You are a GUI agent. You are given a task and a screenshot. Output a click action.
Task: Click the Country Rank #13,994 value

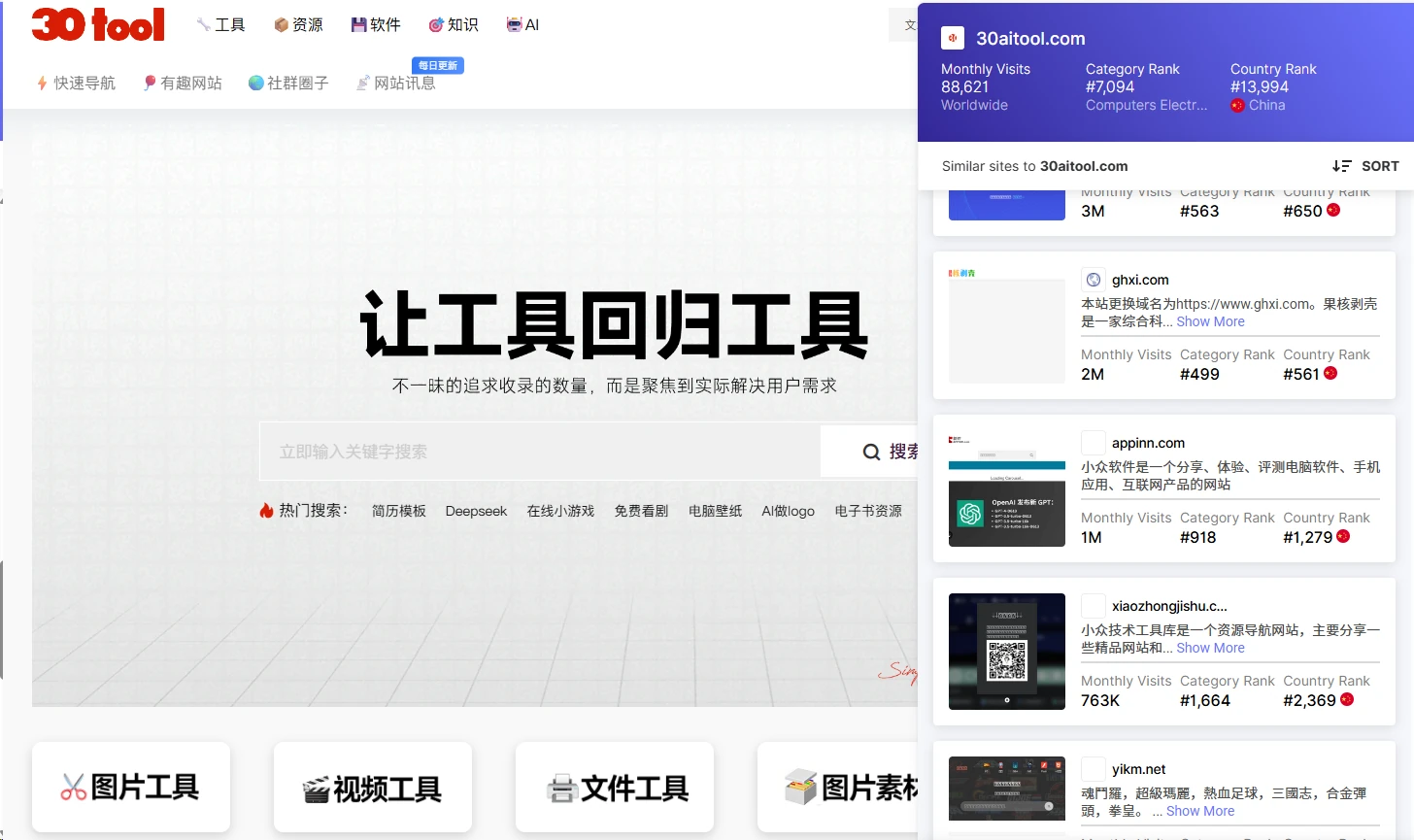1260,86
